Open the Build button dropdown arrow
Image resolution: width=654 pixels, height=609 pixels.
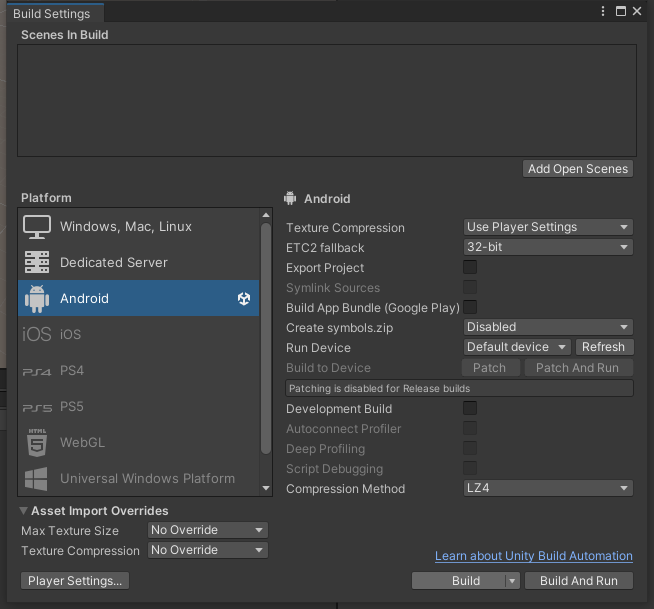pyautogui.click(x=513, y=581)
